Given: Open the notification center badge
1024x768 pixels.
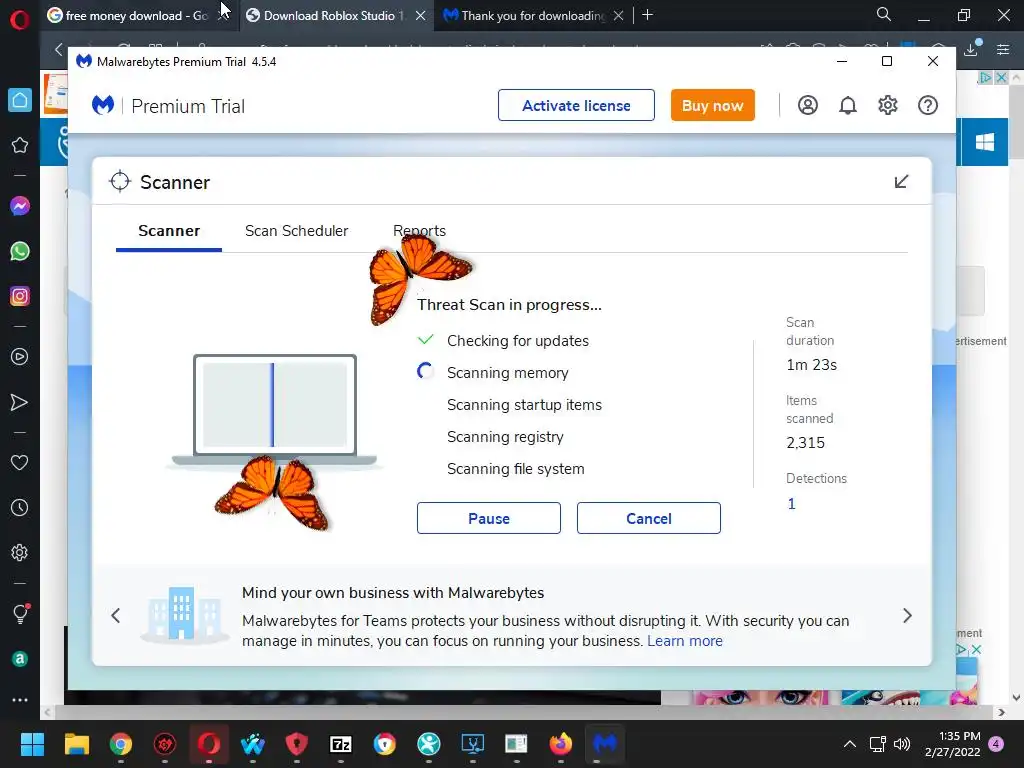Looking at the screenshot, I should point(996,744).
